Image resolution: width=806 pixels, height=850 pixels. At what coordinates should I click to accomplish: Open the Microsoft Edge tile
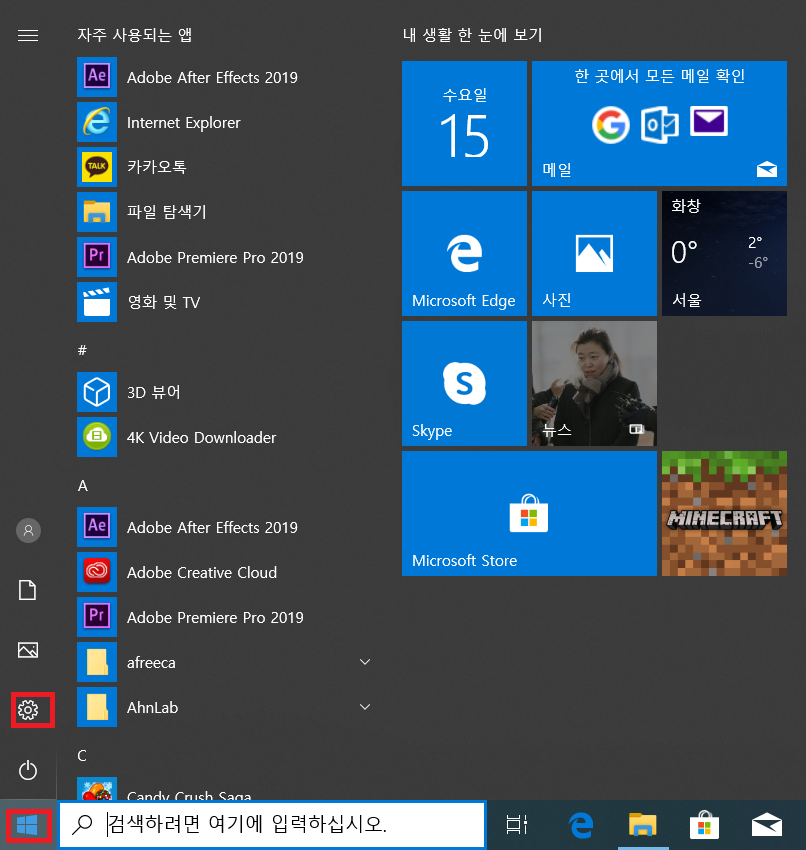(464, 254)
